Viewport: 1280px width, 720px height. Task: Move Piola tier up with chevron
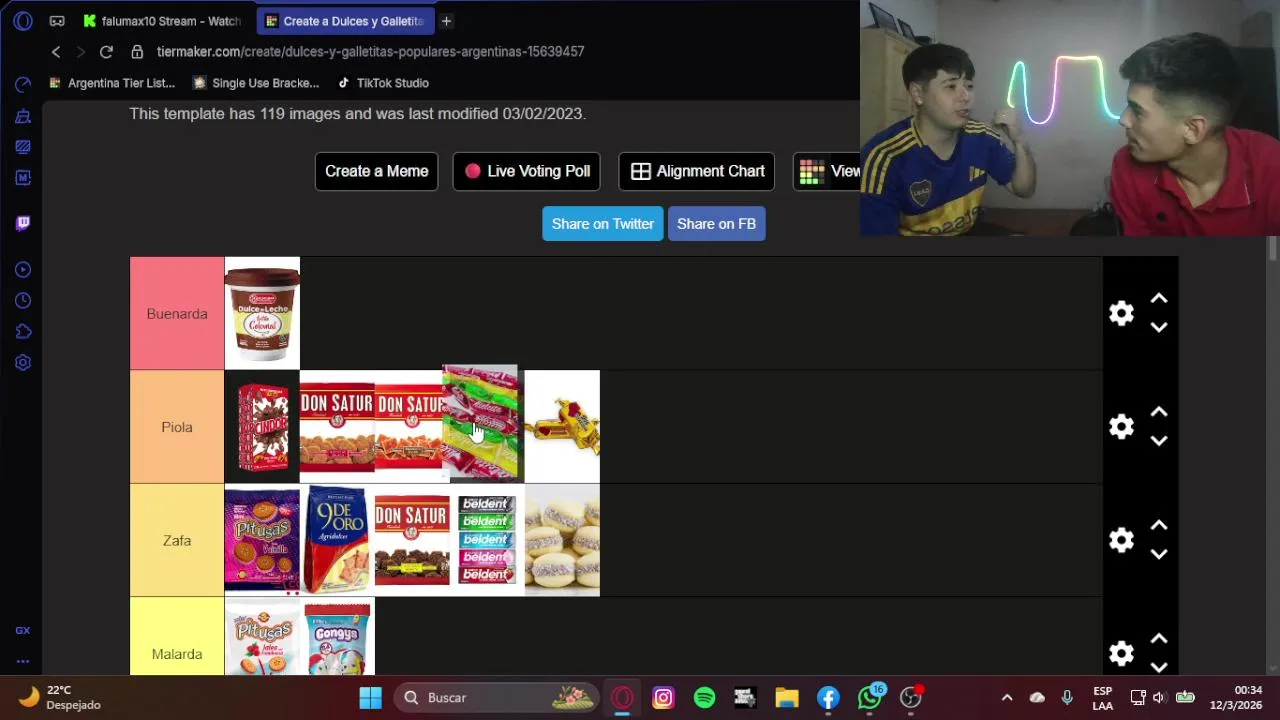[1159, 412]
